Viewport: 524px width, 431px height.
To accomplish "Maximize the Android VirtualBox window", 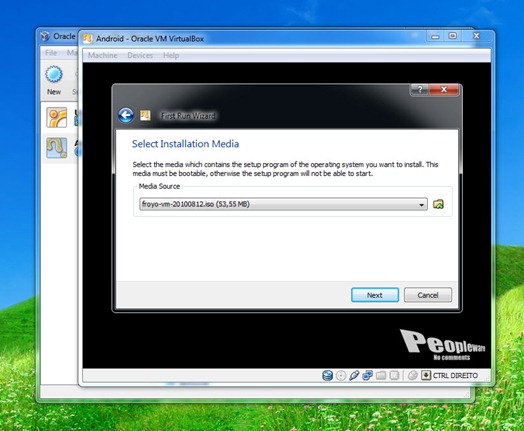I will click(x=452, y=36).
